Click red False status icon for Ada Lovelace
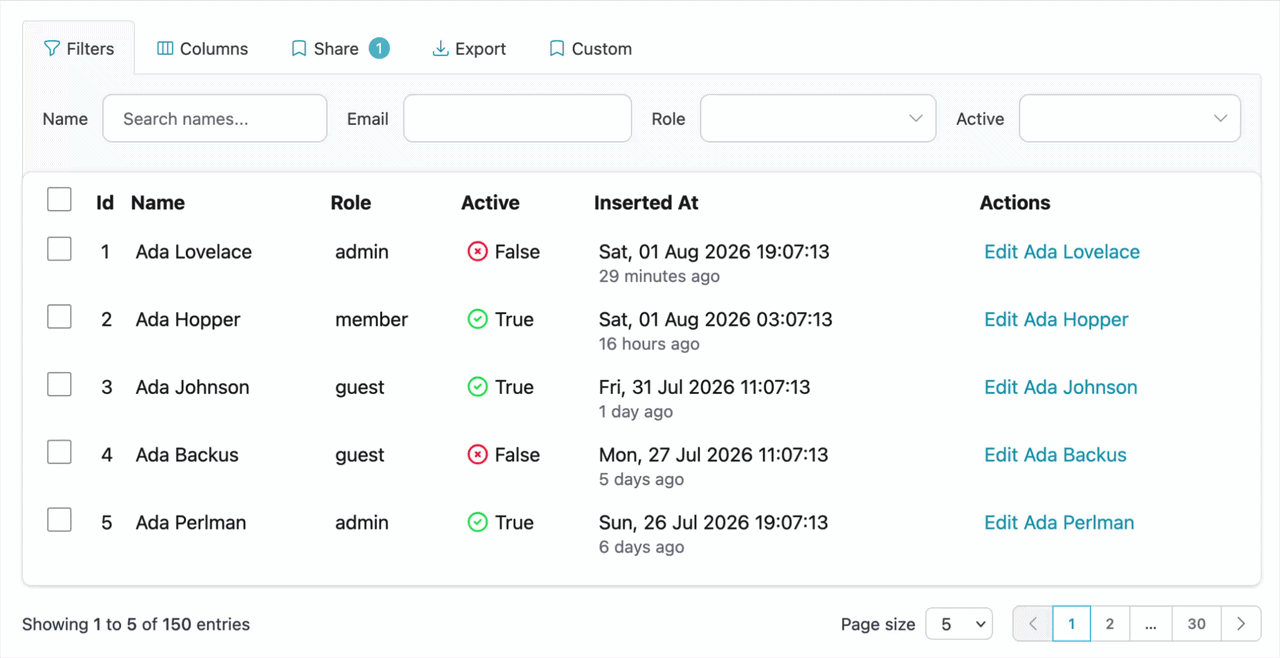 [477, 252]
